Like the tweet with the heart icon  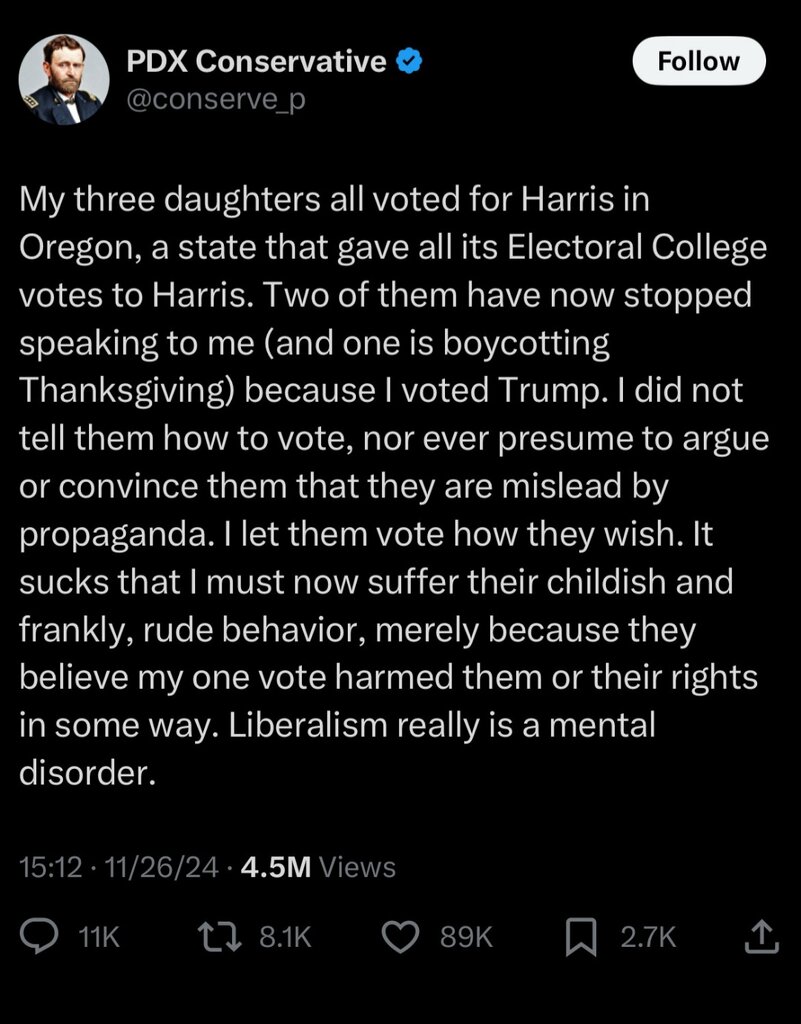402,936
